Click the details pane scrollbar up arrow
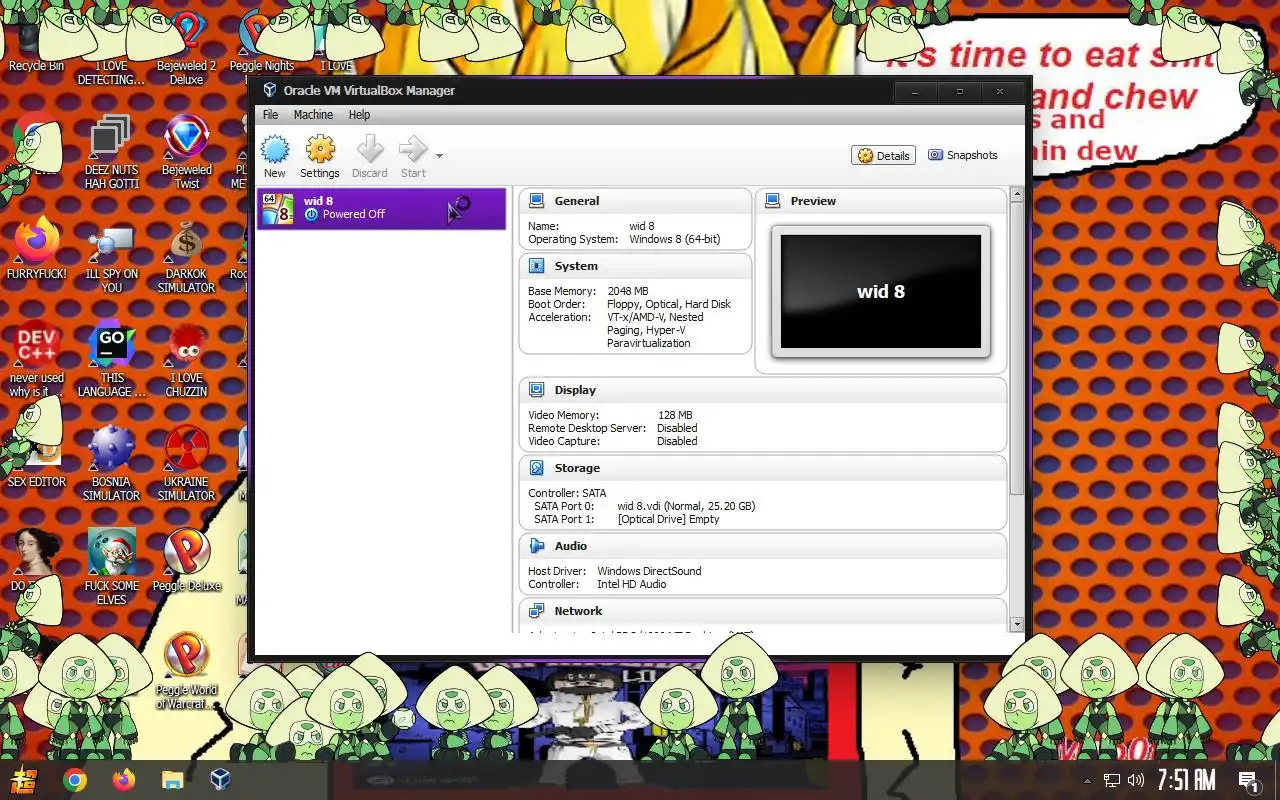The width and height of the screenshot is (1280, 800). [x=1017, y=194]
